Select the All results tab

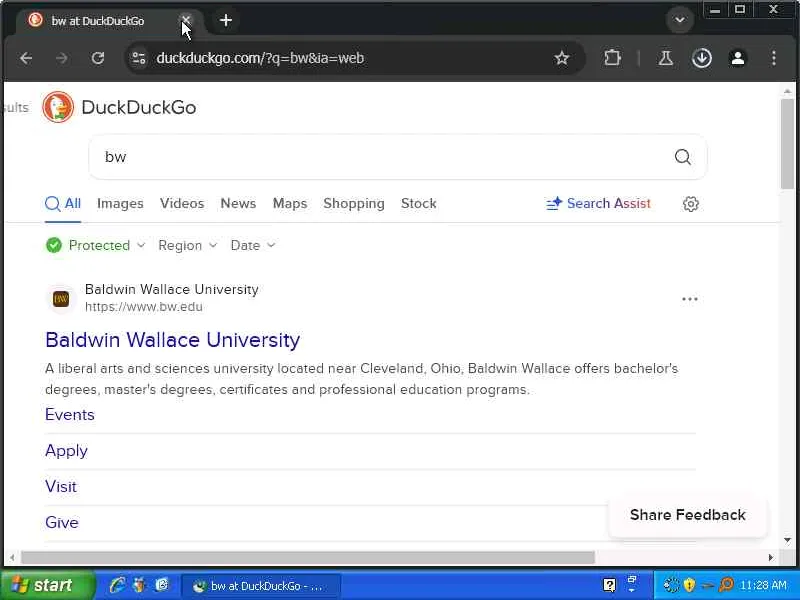(63, 204)
